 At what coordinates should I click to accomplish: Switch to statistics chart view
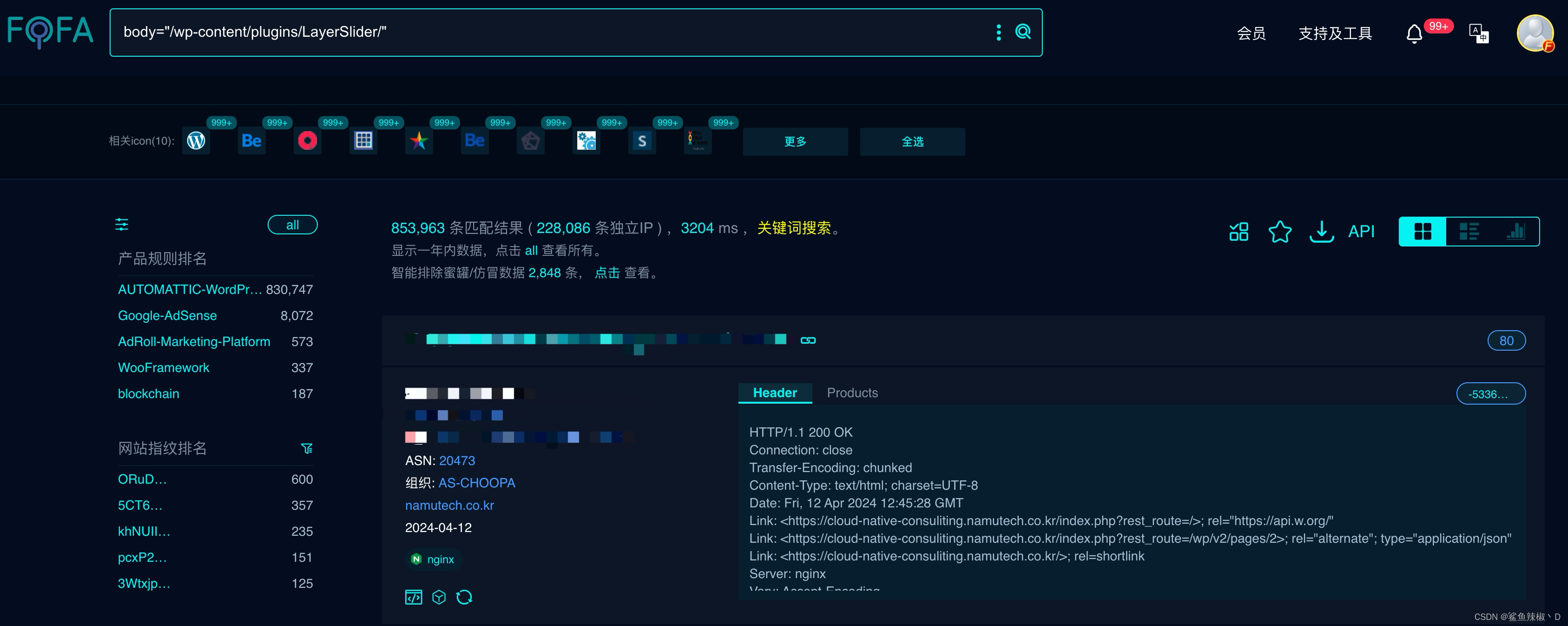tap(1515, 232)
